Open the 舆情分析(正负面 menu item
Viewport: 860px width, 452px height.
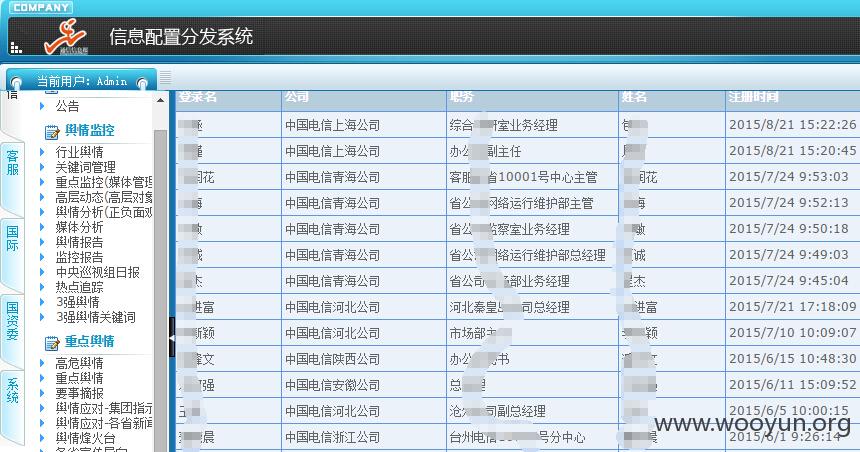tap(104, 212)
